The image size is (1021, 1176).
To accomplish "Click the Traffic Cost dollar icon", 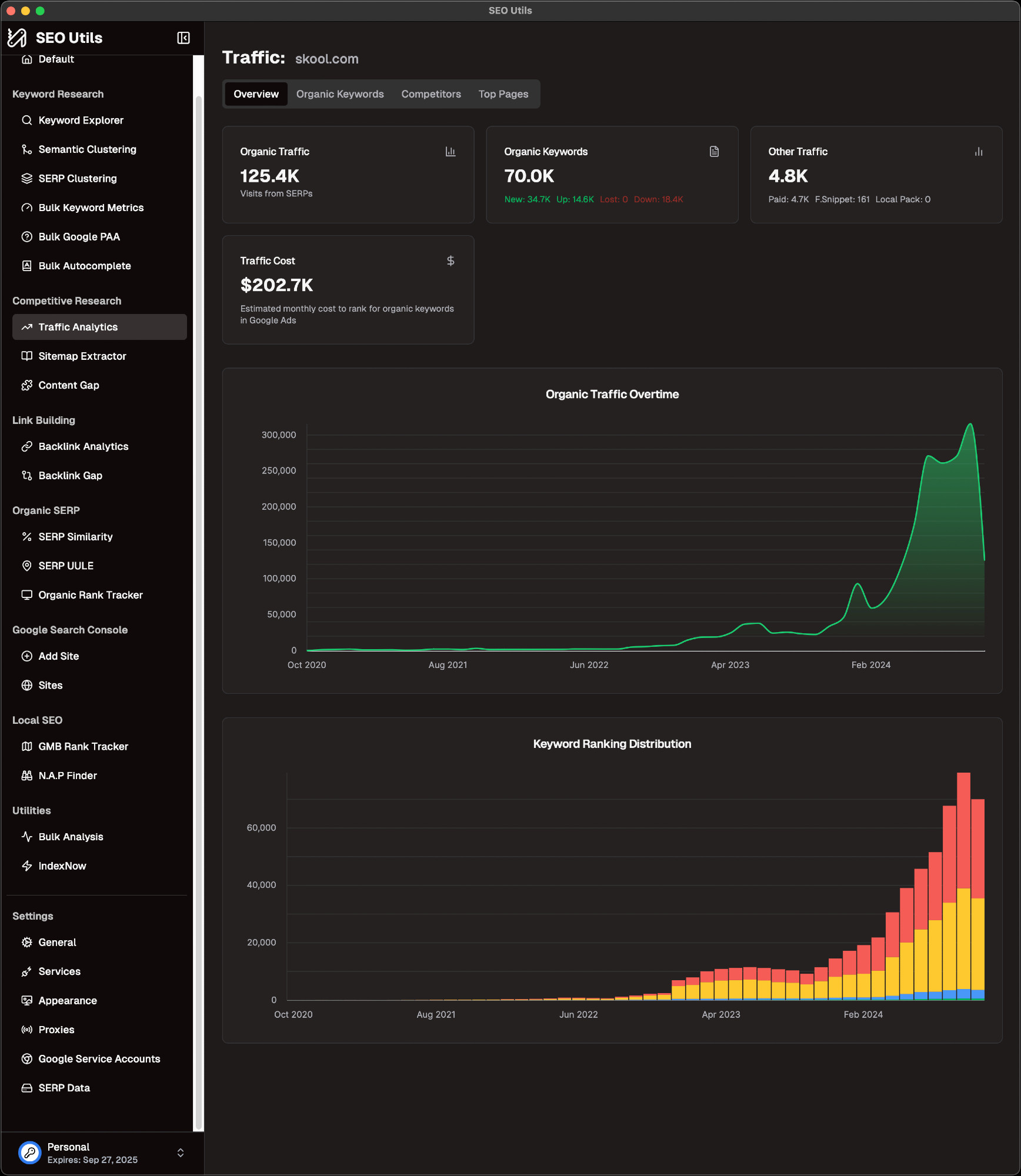I will [451, 260].
